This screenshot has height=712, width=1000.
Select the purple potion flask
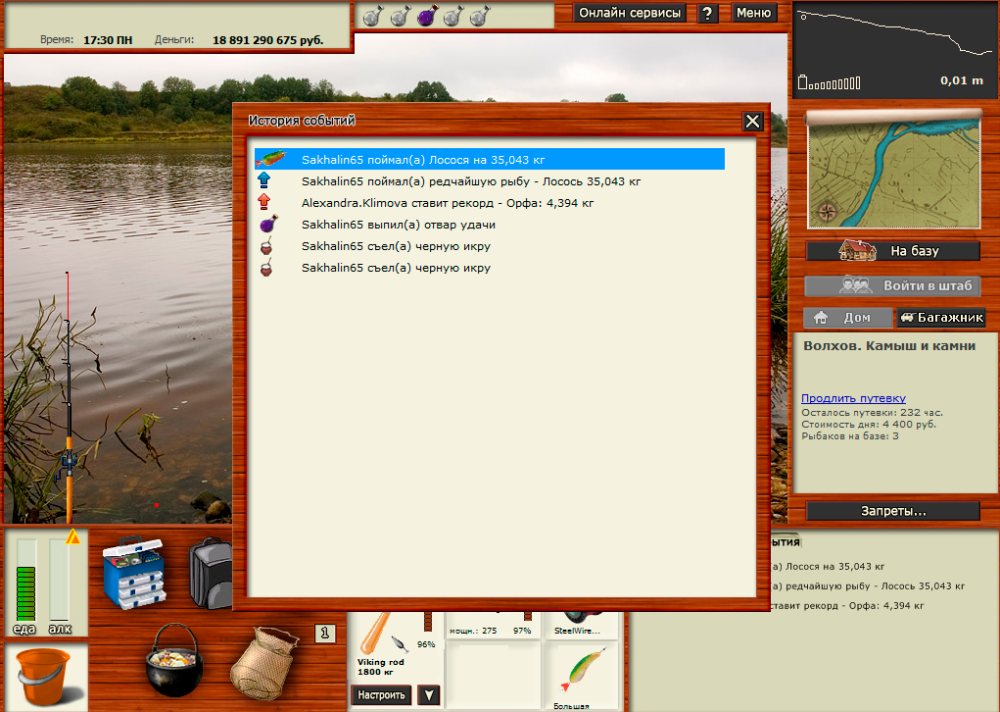[426, 16]
